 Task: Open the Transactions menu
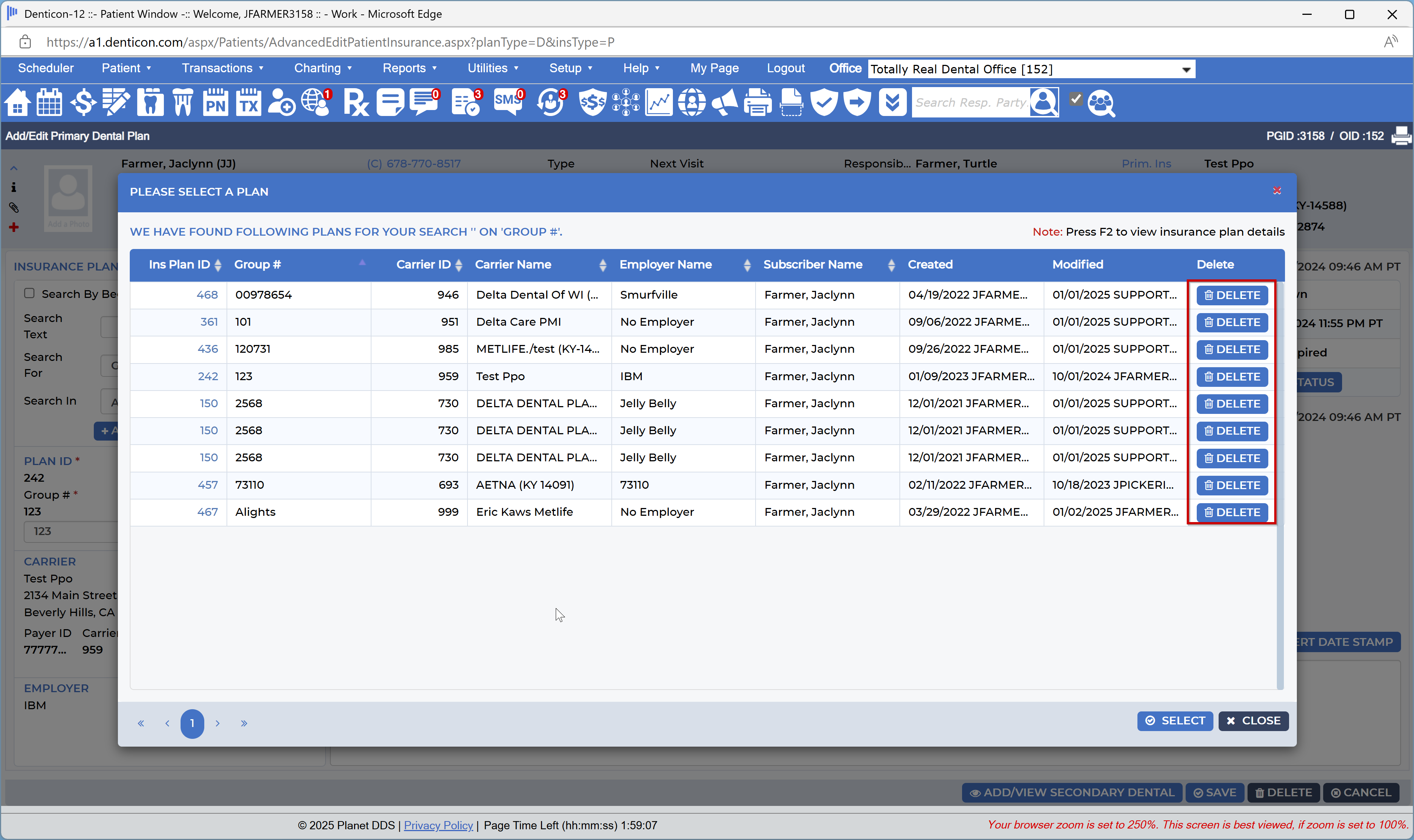[x=222, y=68]
